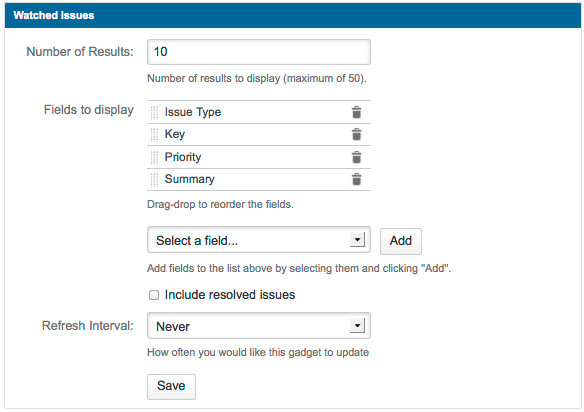Screen dimensions: 584x412
Task: Delete the Issue Type field via trash icon
Action: (356, 112)
